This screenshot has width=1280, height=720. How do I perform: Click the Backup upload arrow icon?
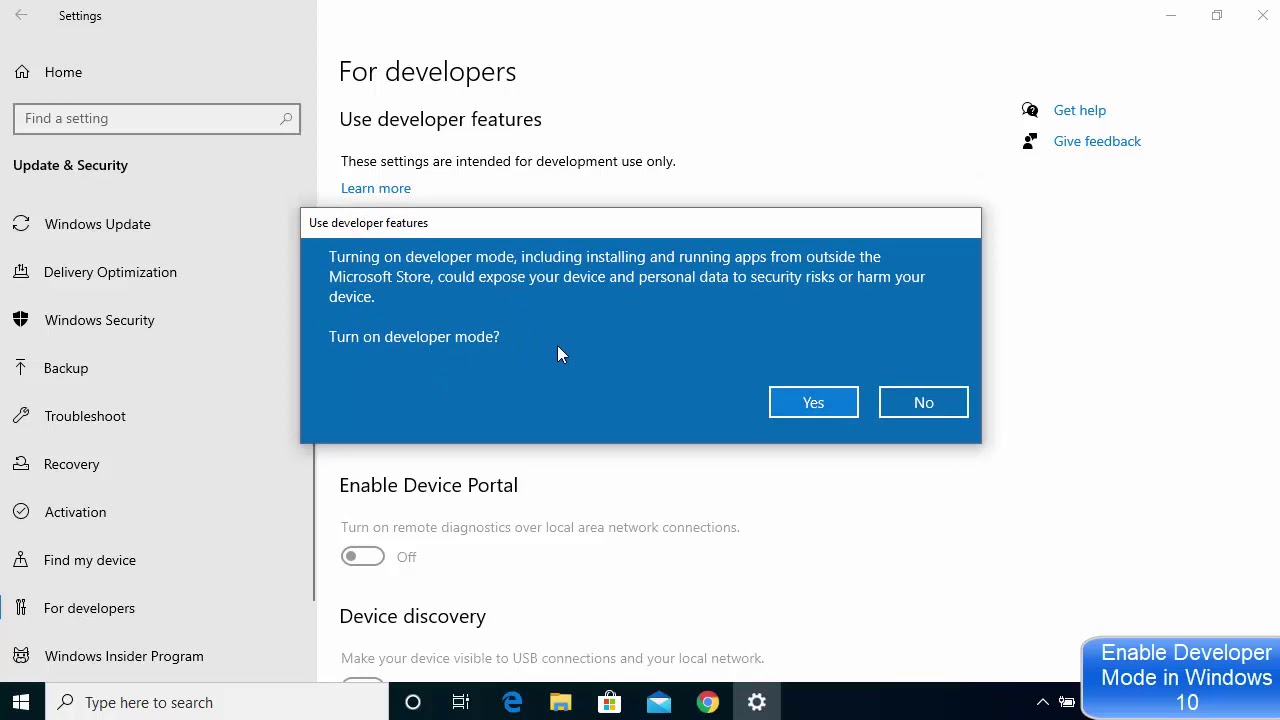(x=21, y=368)
